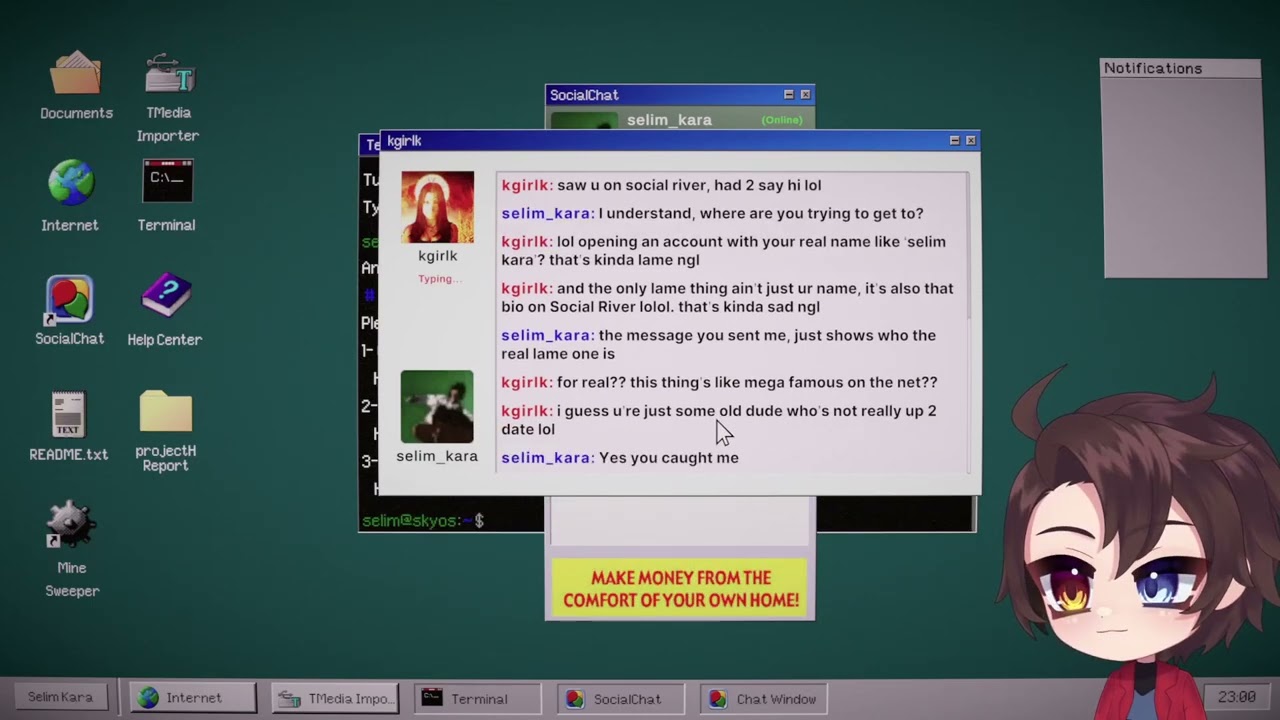The width and height of the screenshot is (1280, 720).
Task: Minimize the kgirlk chat window
Action: tap(954, 141)
